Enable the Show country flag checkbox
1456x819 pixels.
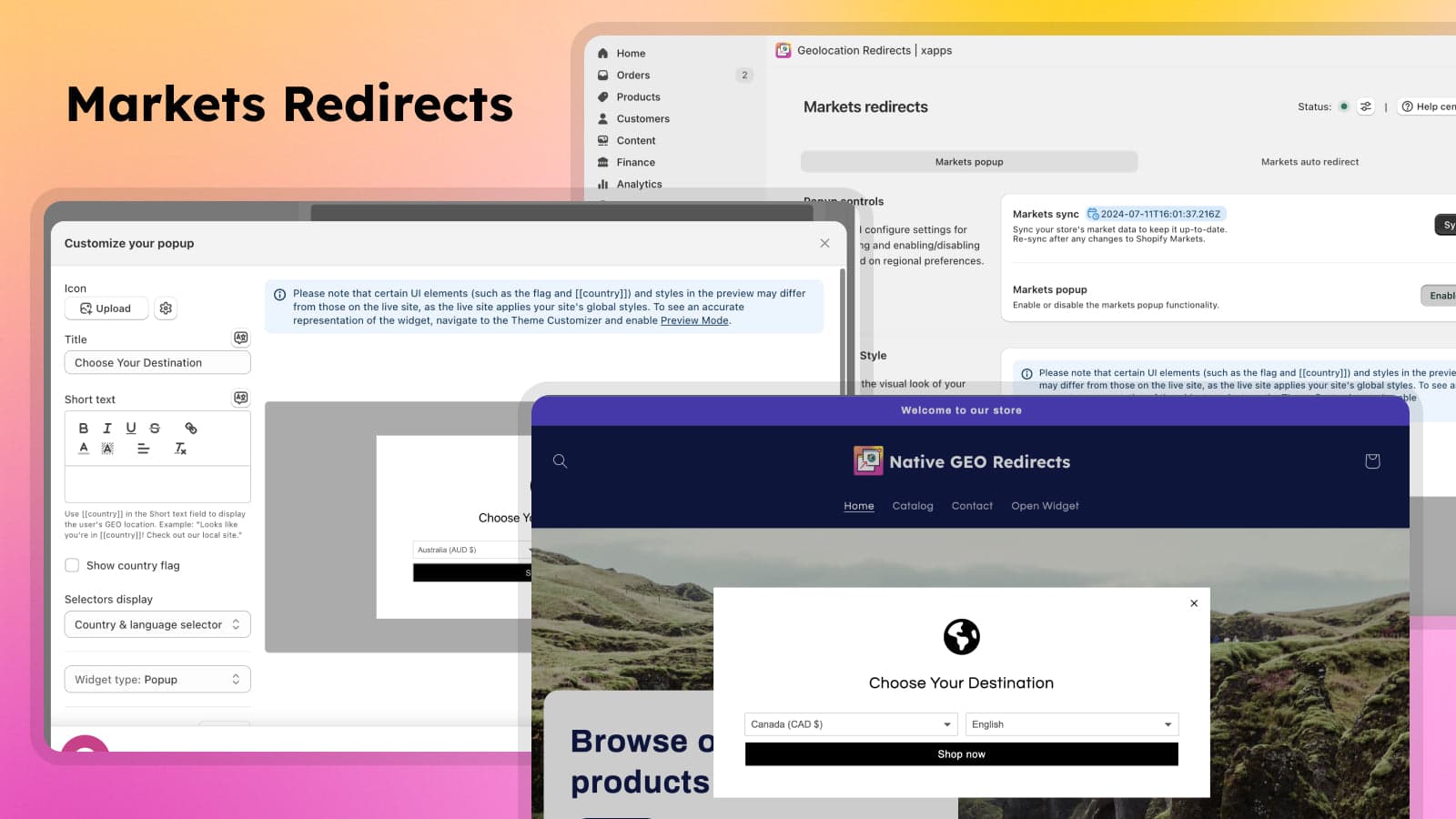(x=73, y=565)
